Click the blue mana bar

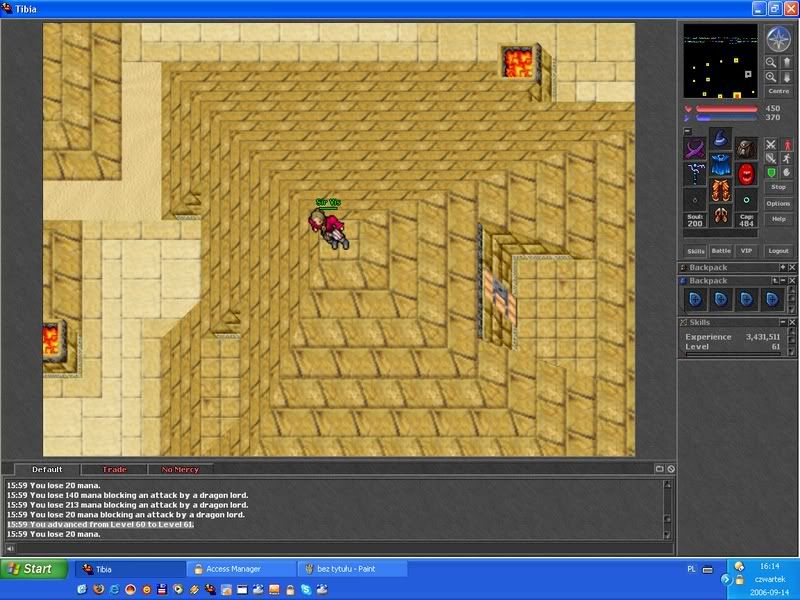[x=727, y=117]
